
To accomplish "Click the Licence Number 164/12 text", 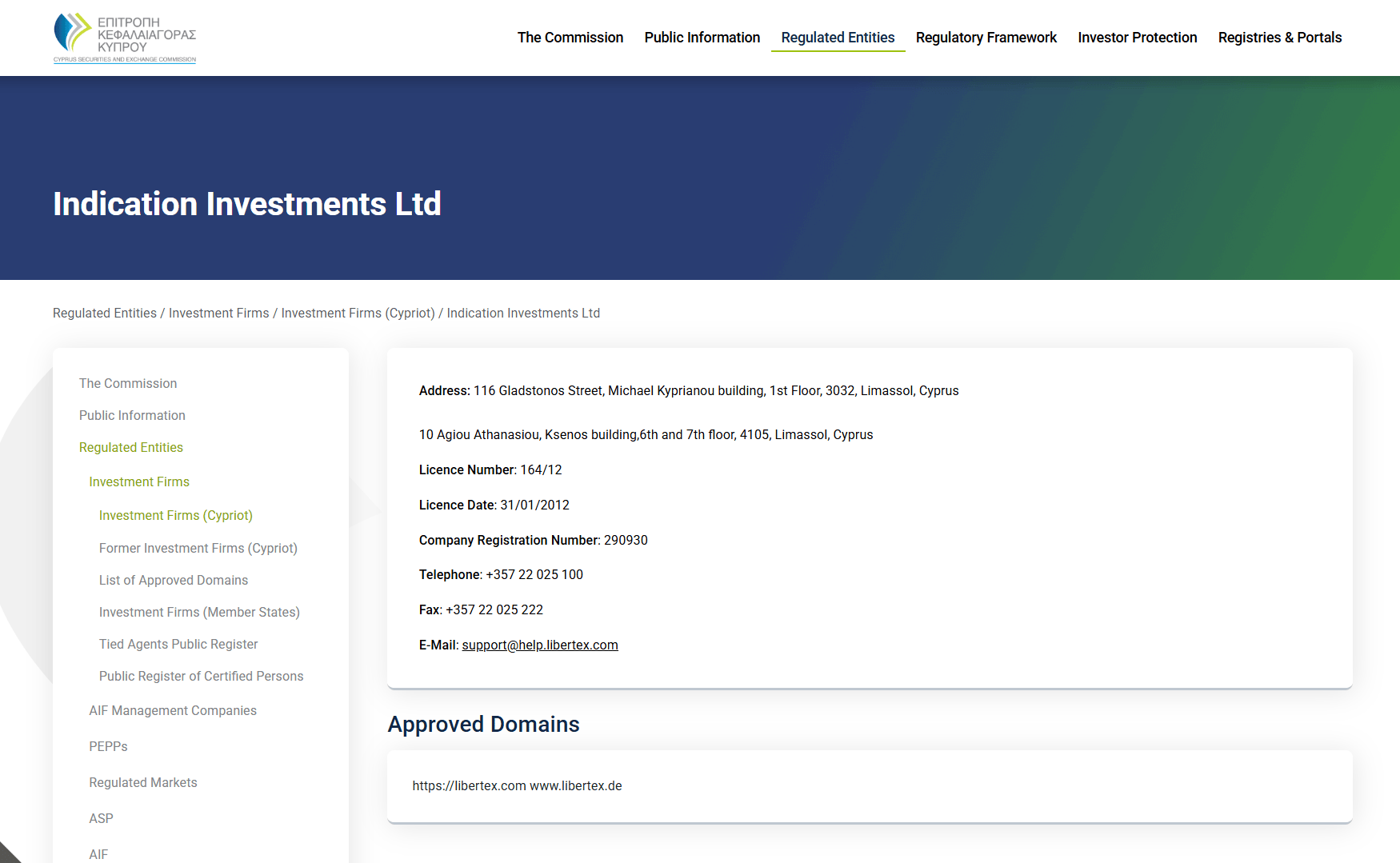I will tap(490, 470).
